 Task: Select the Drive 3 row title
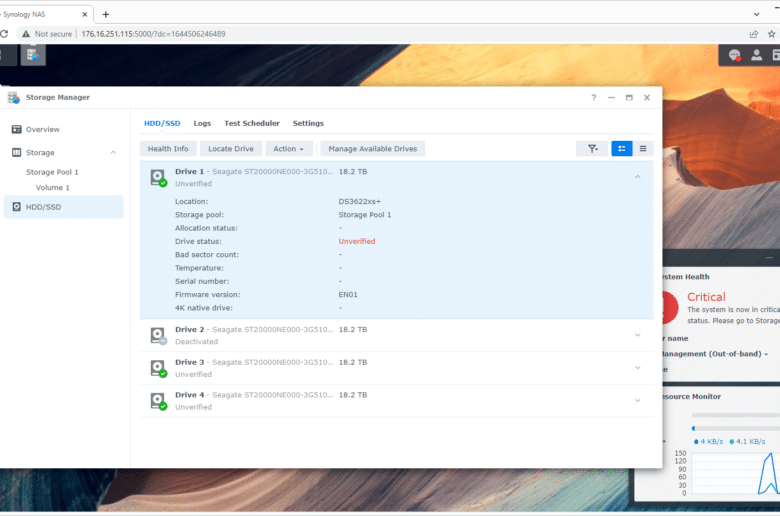point(190,362)
